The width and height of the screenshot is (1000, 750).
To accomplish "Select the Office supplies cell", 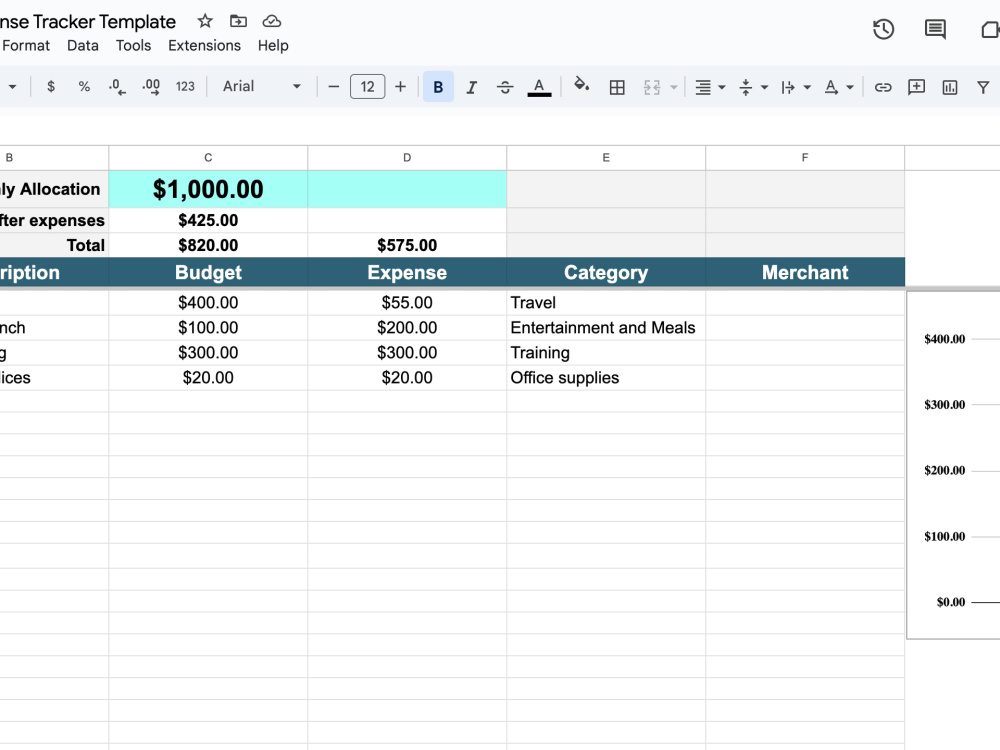I will point(606,378).
